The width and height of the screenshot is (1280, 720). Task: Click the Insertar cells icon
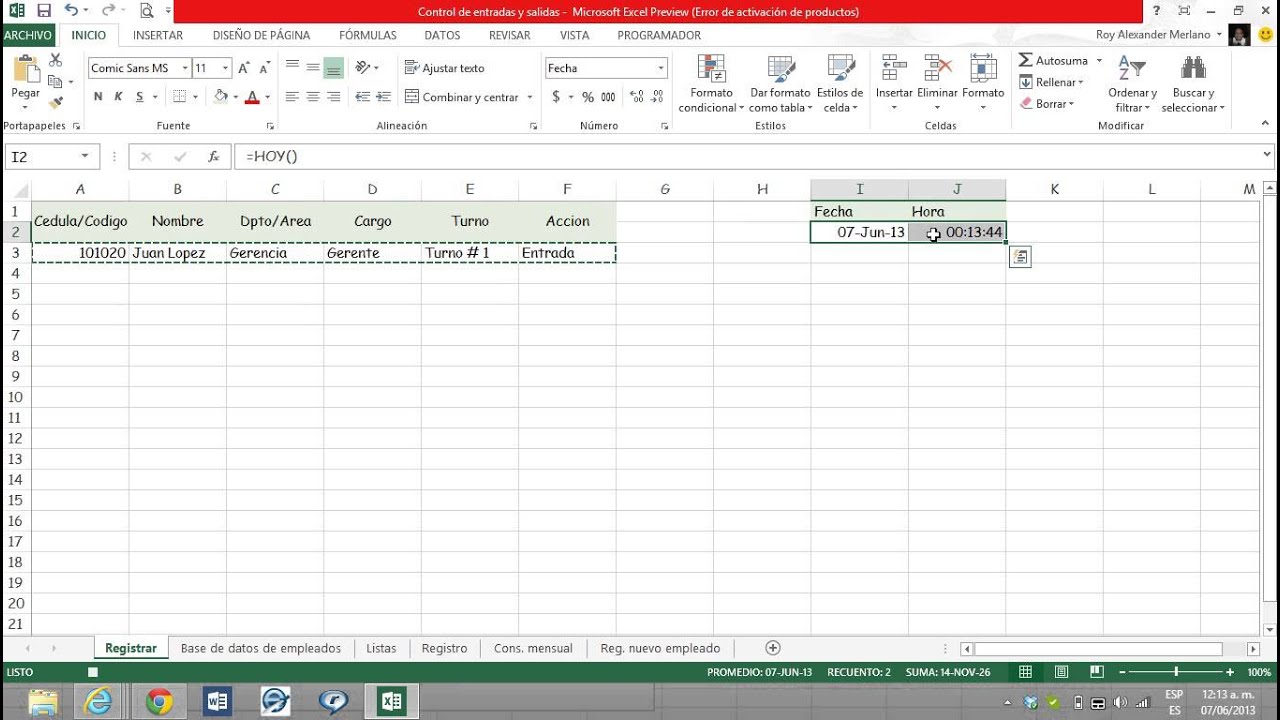[x=894, y=69]
